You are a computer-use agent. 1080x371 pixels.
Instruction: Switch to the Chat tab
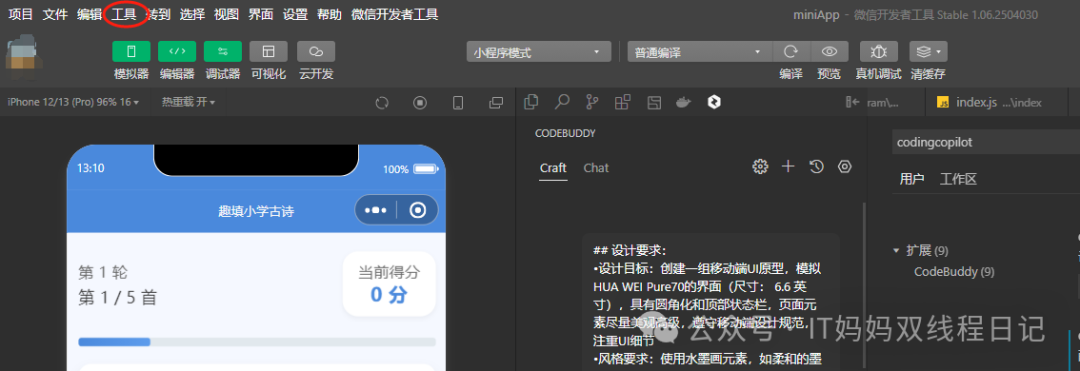pos(596,168)
